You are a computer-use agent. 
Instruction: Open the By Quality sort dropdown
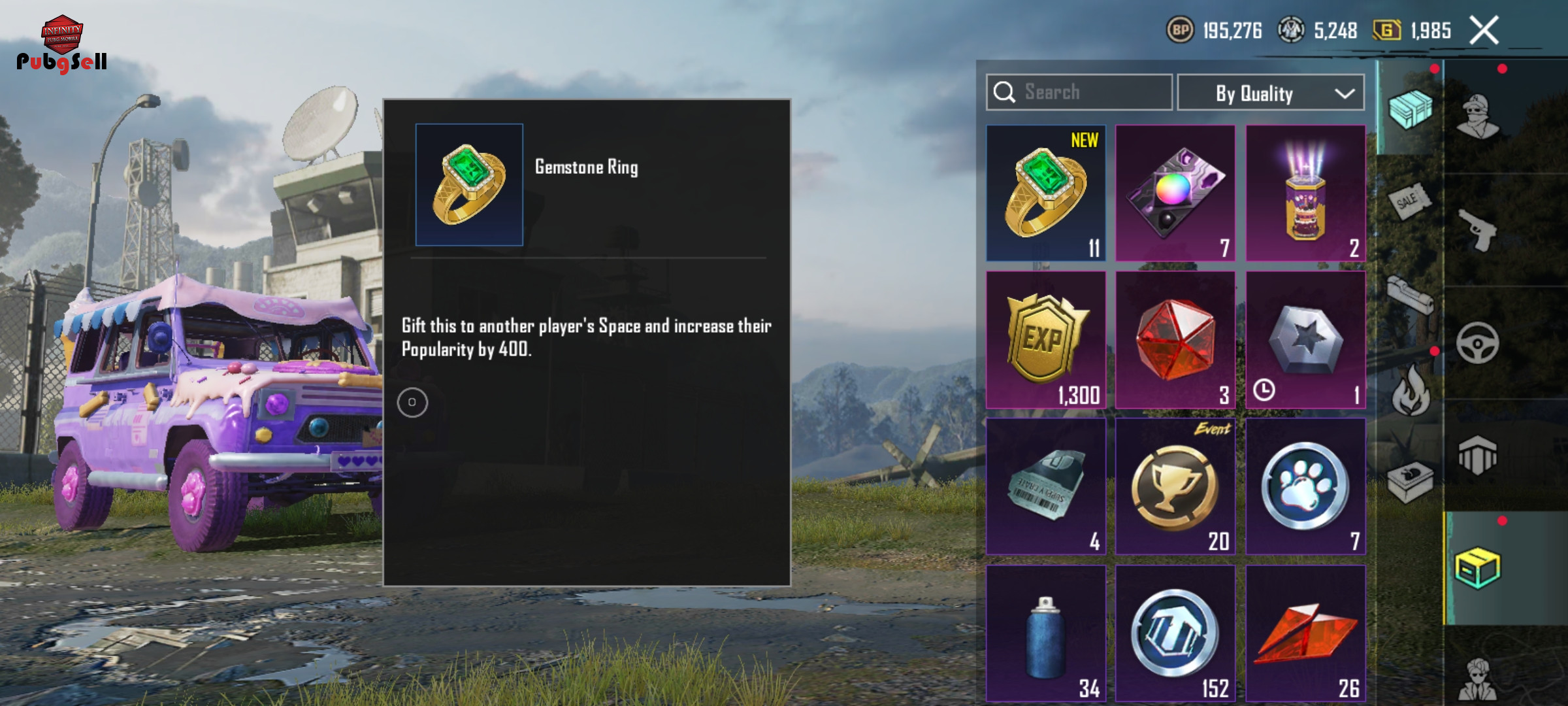1270,93
